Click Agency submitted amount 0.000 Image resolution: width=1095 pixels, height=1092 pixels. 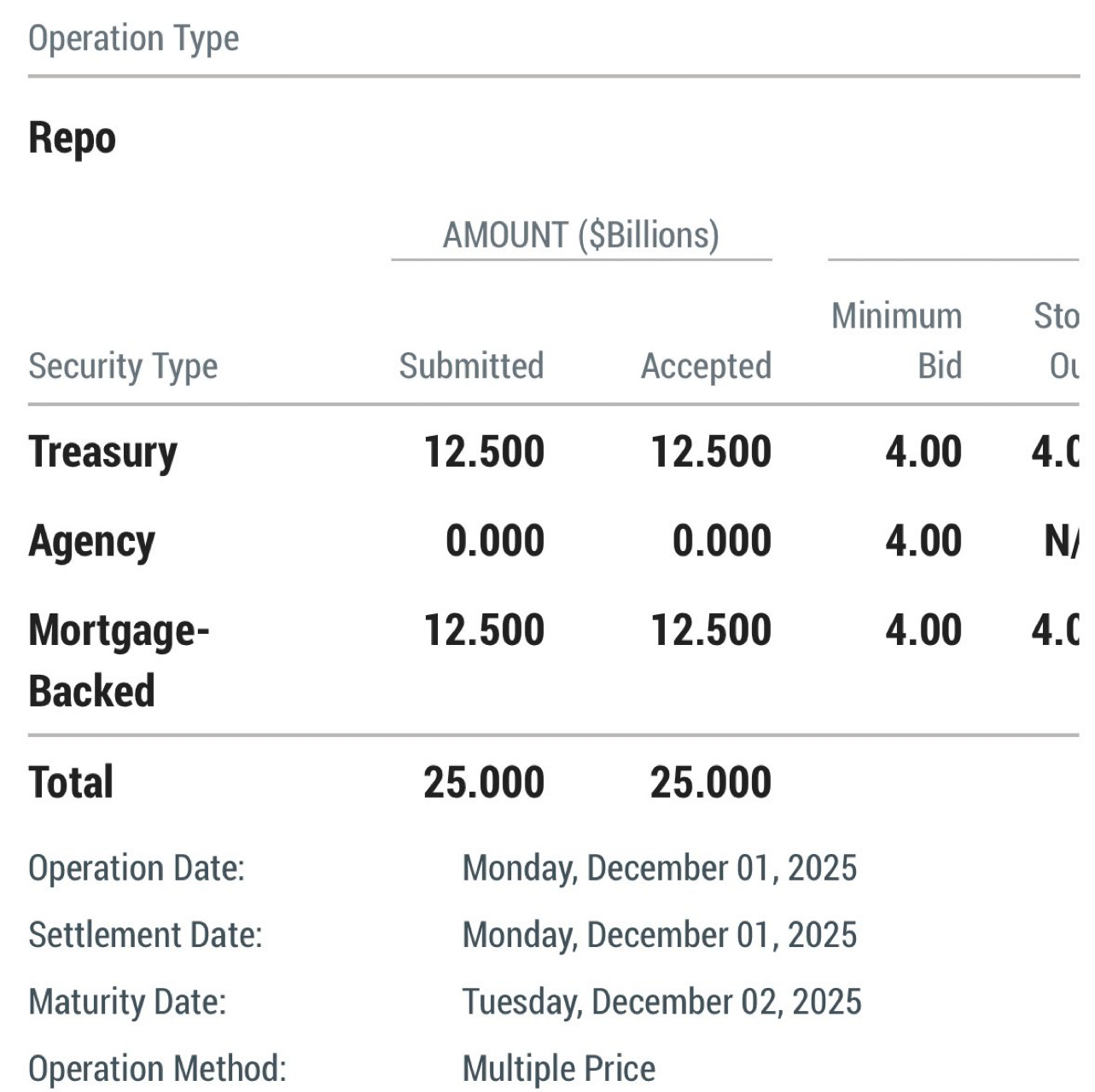[495, 541]
